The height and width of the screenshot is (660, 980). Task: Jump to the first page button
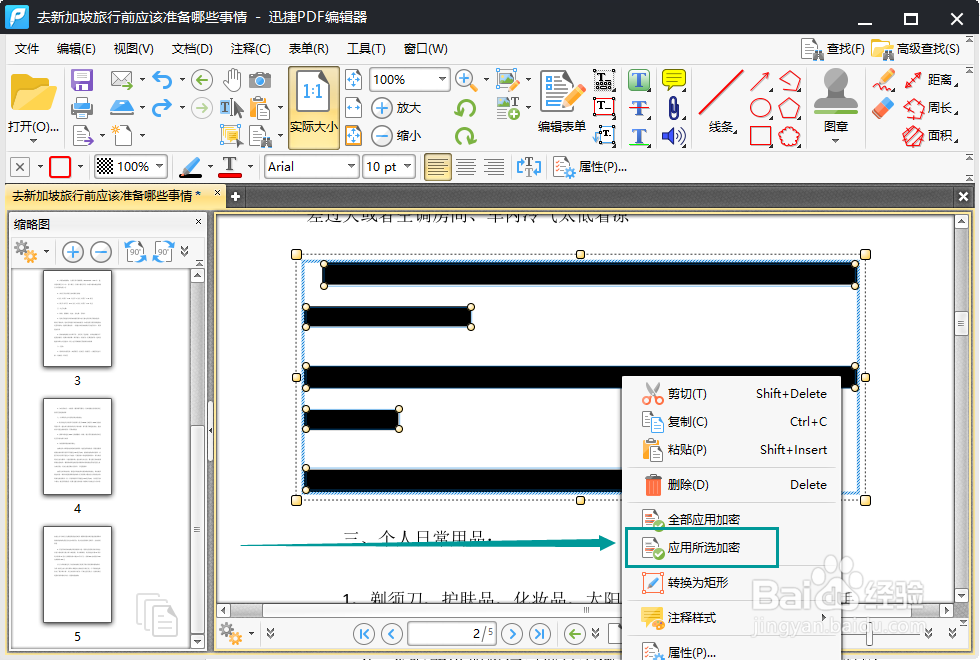[x=364, y=634]
